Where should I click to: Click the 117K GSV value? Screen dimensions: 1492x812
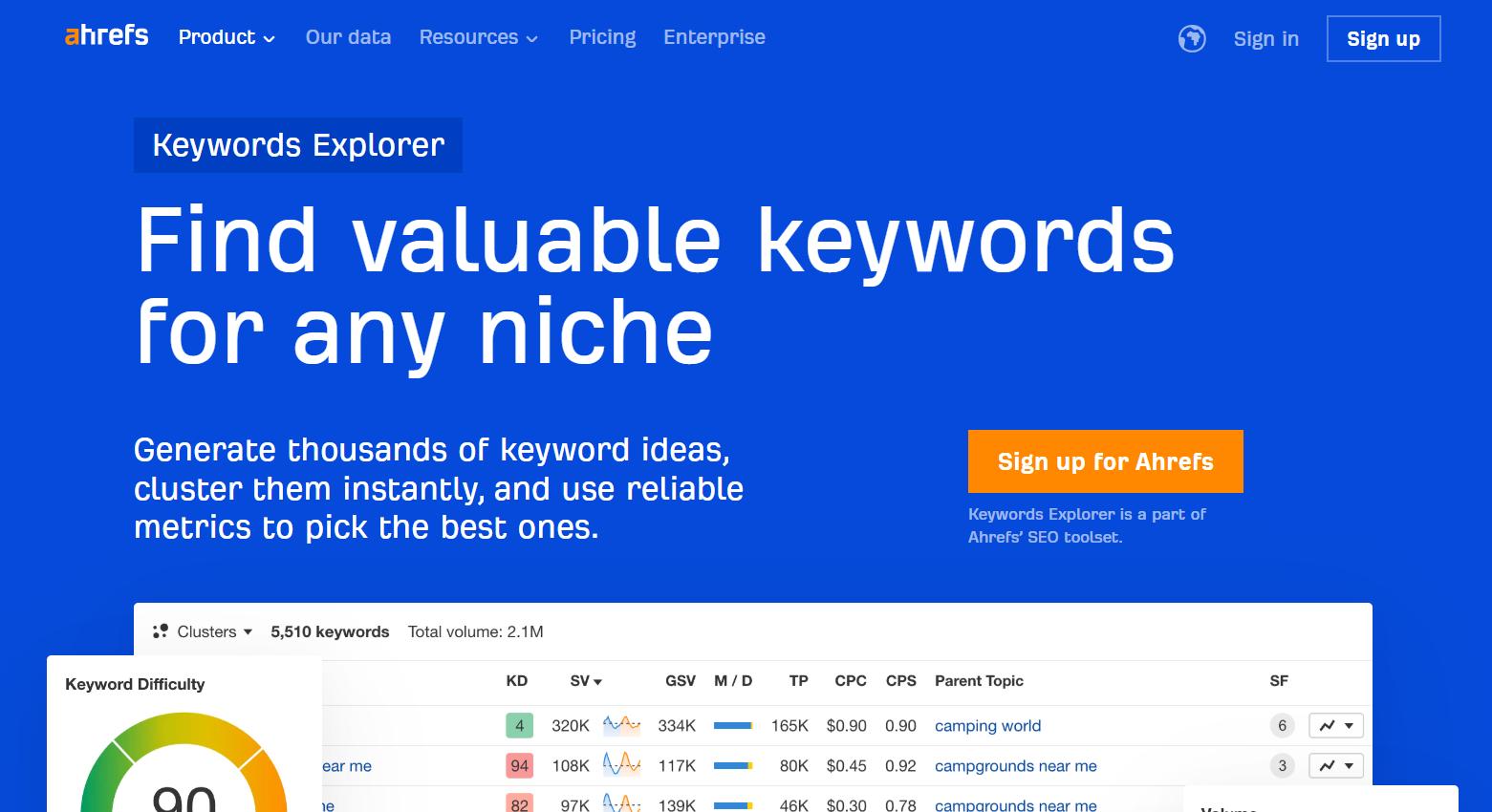click(677, 766)
